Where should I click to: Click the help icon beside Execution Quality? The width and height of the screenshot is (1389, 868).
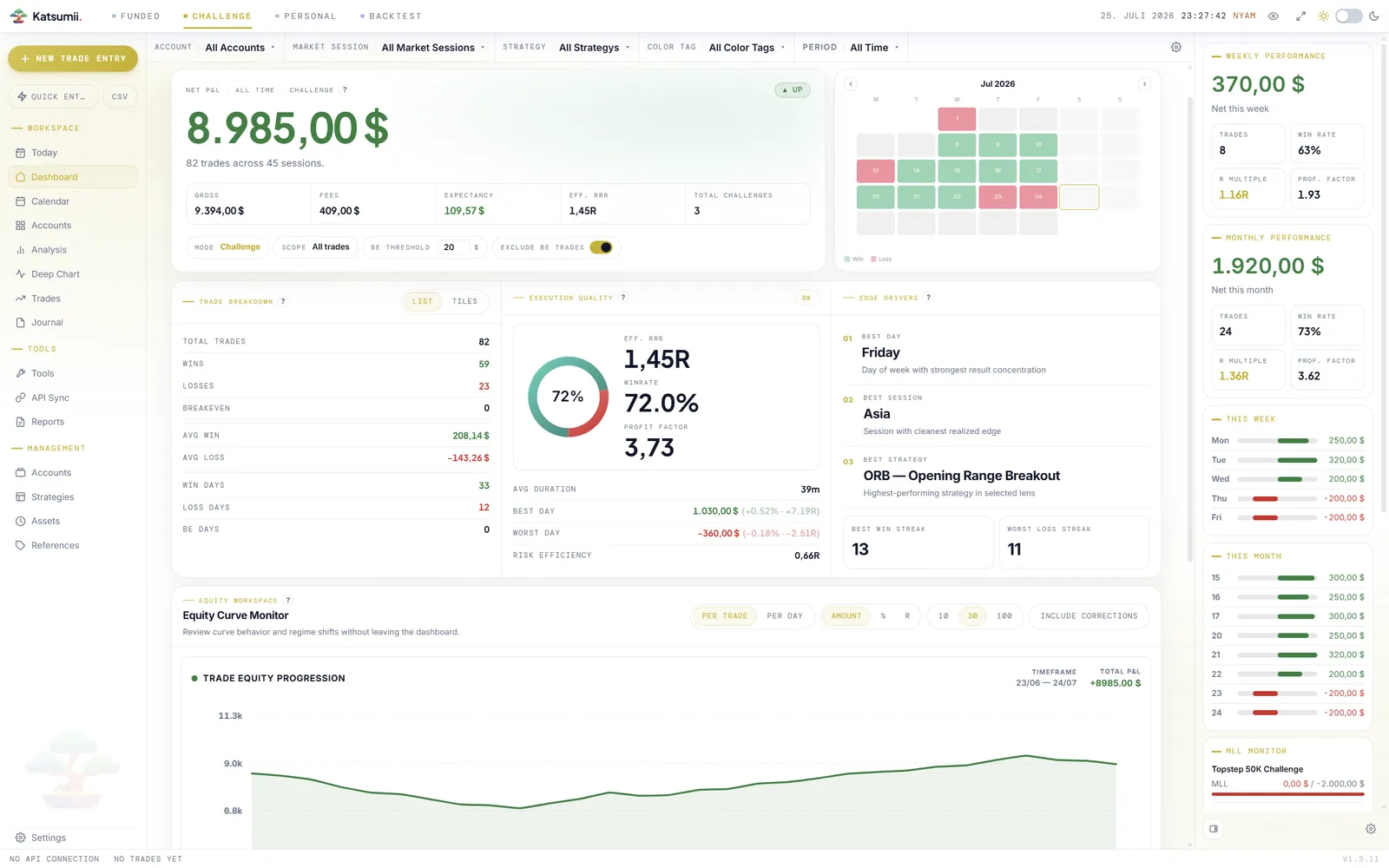623,298
